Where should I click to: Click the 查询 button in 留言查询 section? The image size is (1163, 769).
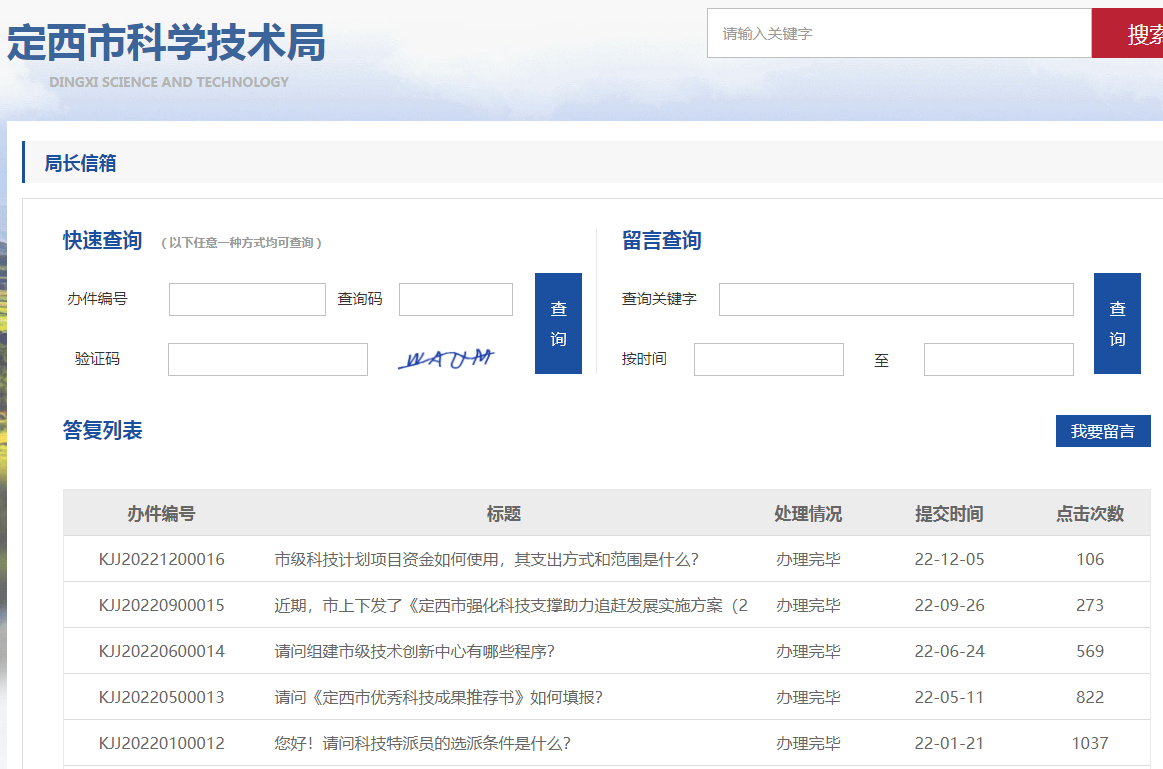[1117, 324]
